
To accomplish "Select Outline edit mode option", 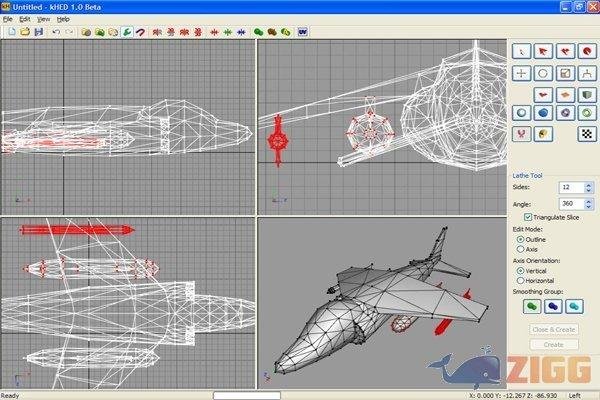I will click(520, 240).
